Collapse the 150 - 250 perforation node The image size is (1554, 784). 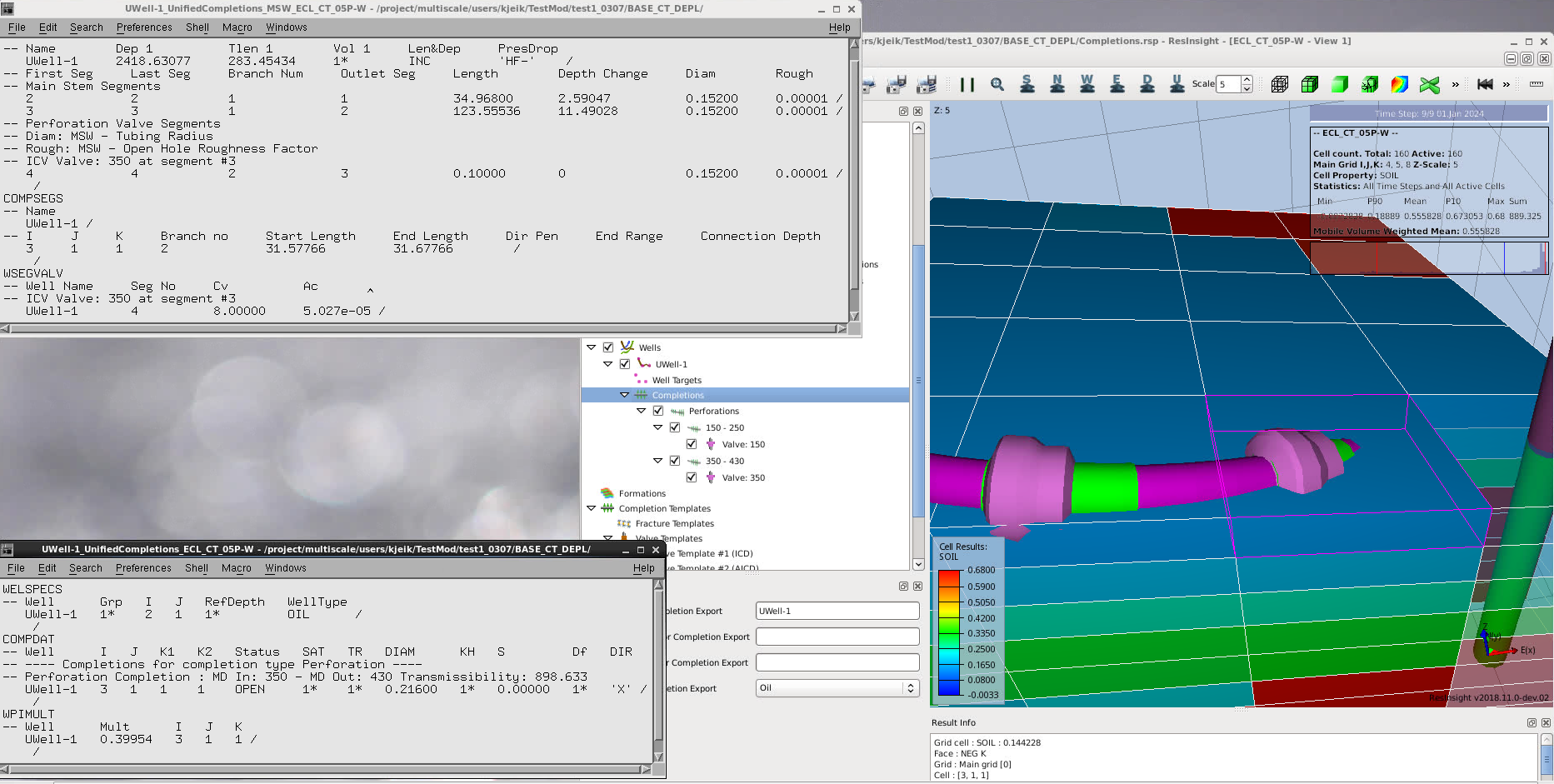pos(658,427)
